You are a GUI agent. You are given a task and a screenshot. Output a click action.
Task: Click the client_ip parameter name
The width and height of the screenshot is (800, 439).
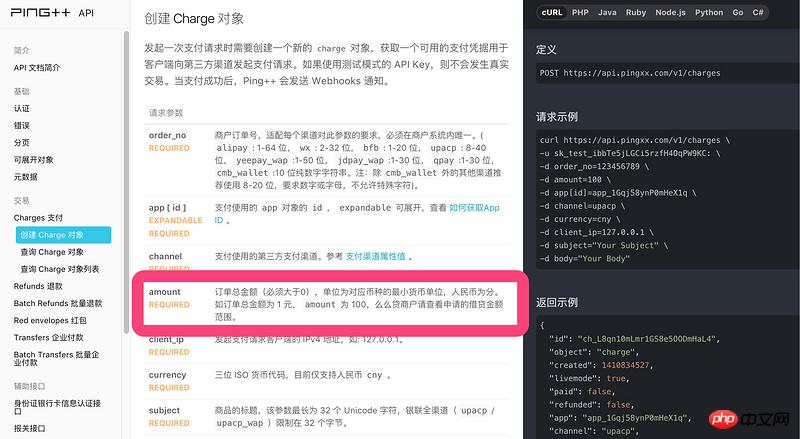166,339
